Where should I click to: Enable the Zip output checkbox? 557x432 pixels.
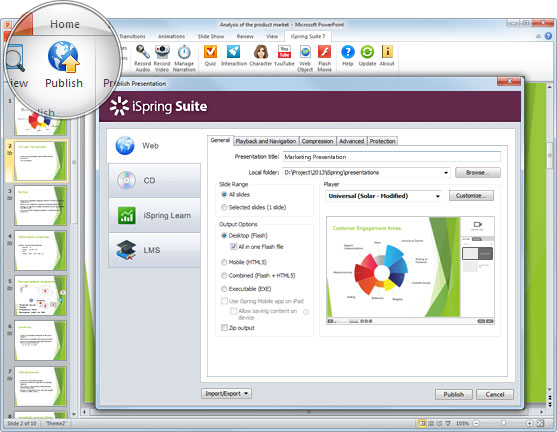(x=224, y=328)
